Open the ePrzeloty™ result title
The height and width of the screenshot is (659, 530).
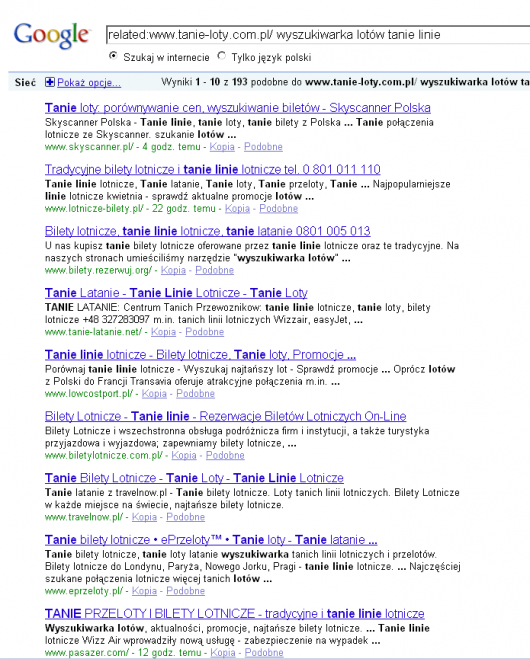[x=211, y=540]
